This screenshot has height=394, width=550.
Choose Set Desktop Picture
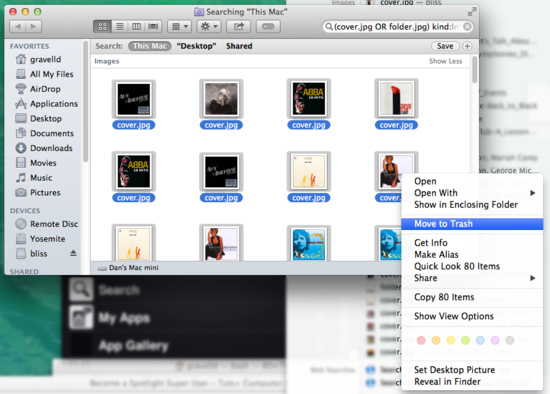472,370
